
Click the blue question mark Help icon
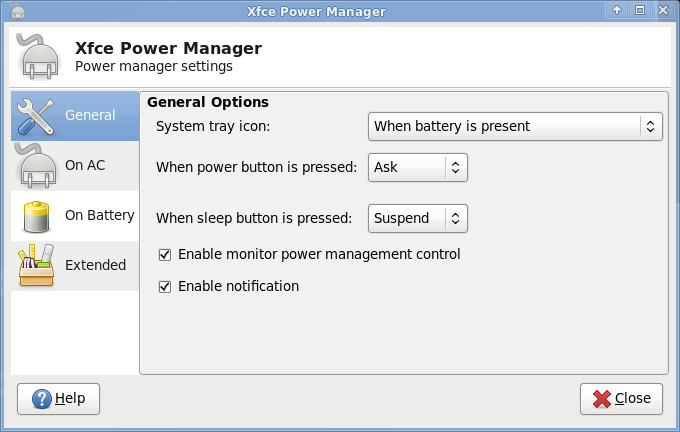42,399
